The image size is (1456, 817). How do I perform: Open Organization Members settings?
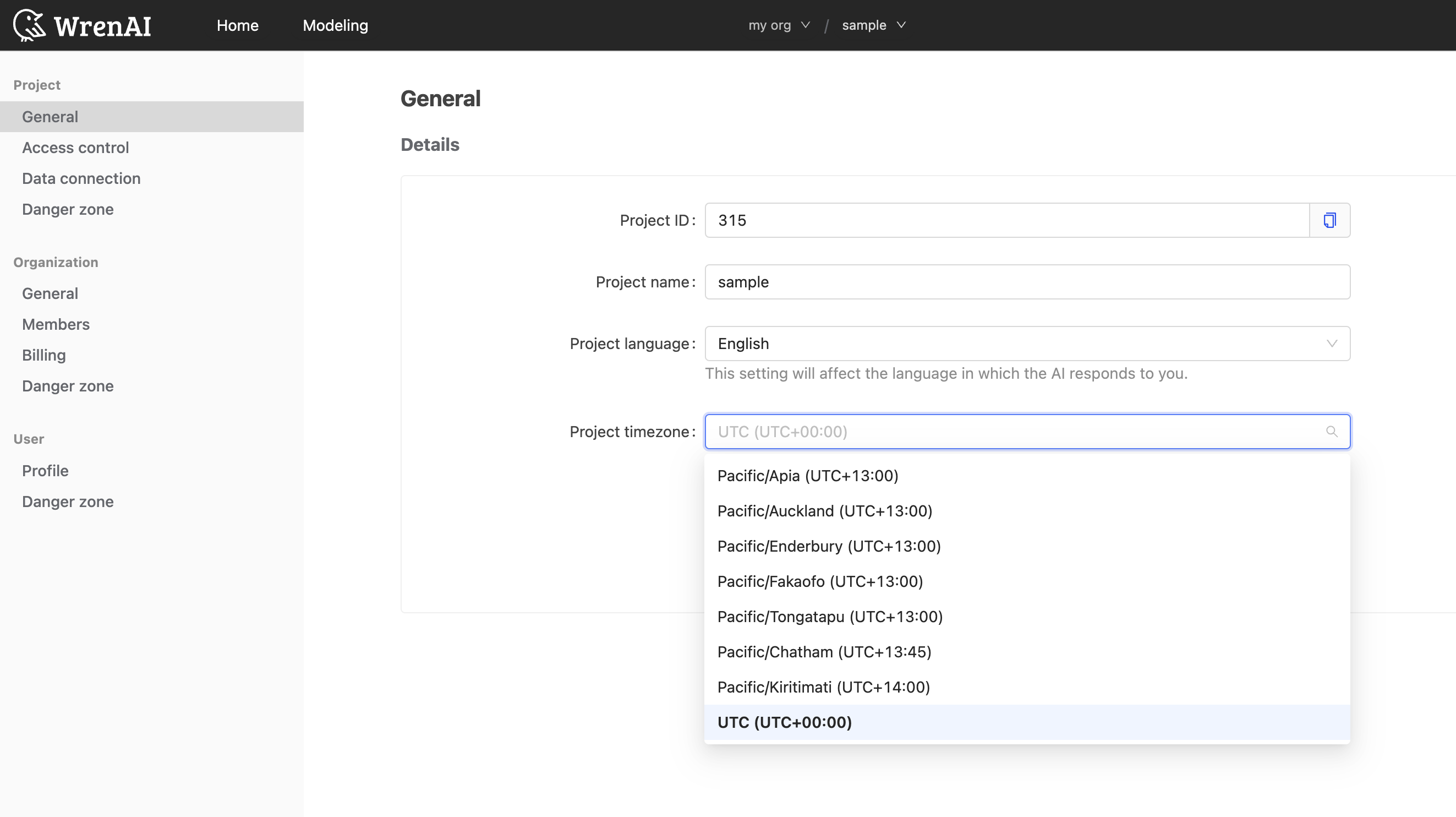click(55, 324)
